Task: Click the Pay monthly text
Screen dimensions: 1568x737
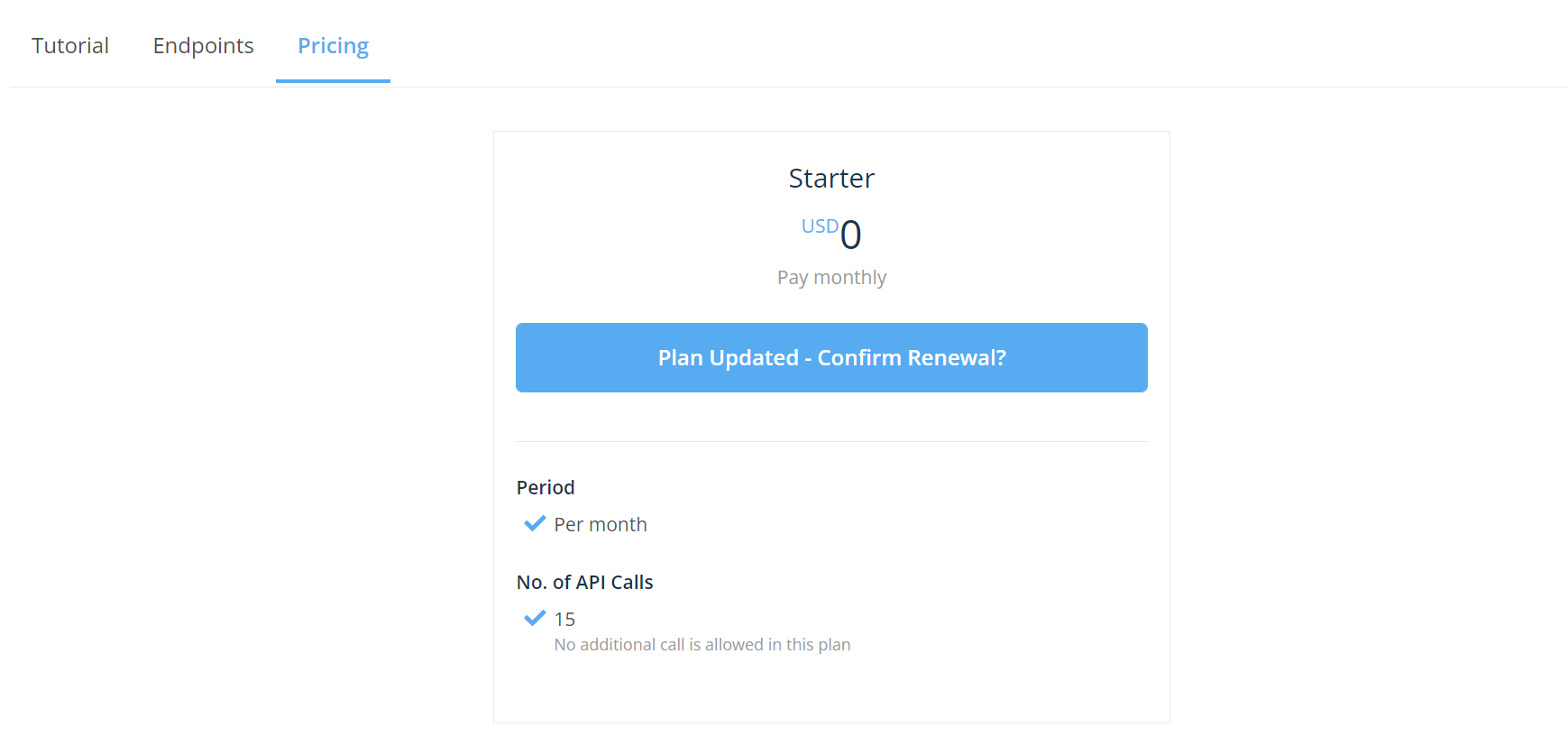Action: pos(831,278)
